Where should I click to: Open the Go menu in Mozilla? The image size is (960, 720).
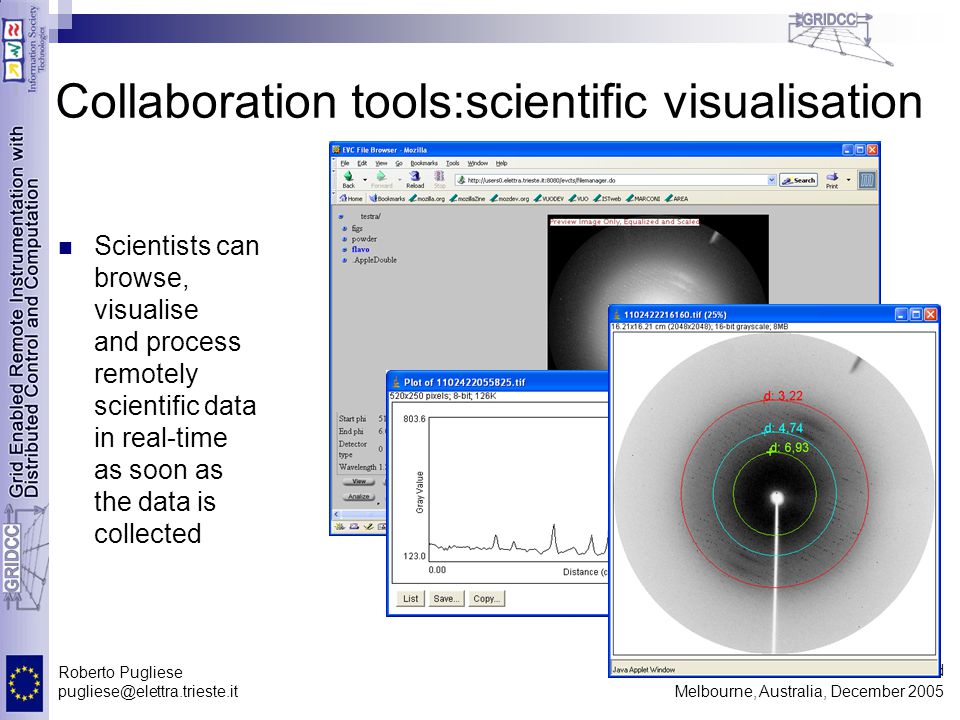(399, 163)
